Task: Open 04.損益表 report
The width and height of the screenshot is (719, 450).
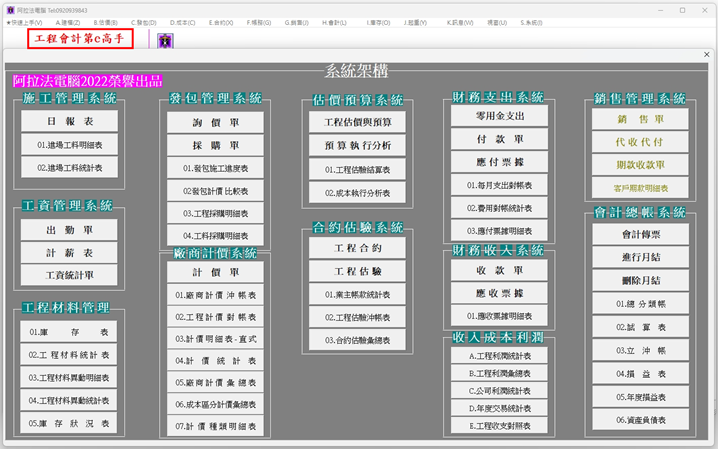Action: tap(640, 373)
